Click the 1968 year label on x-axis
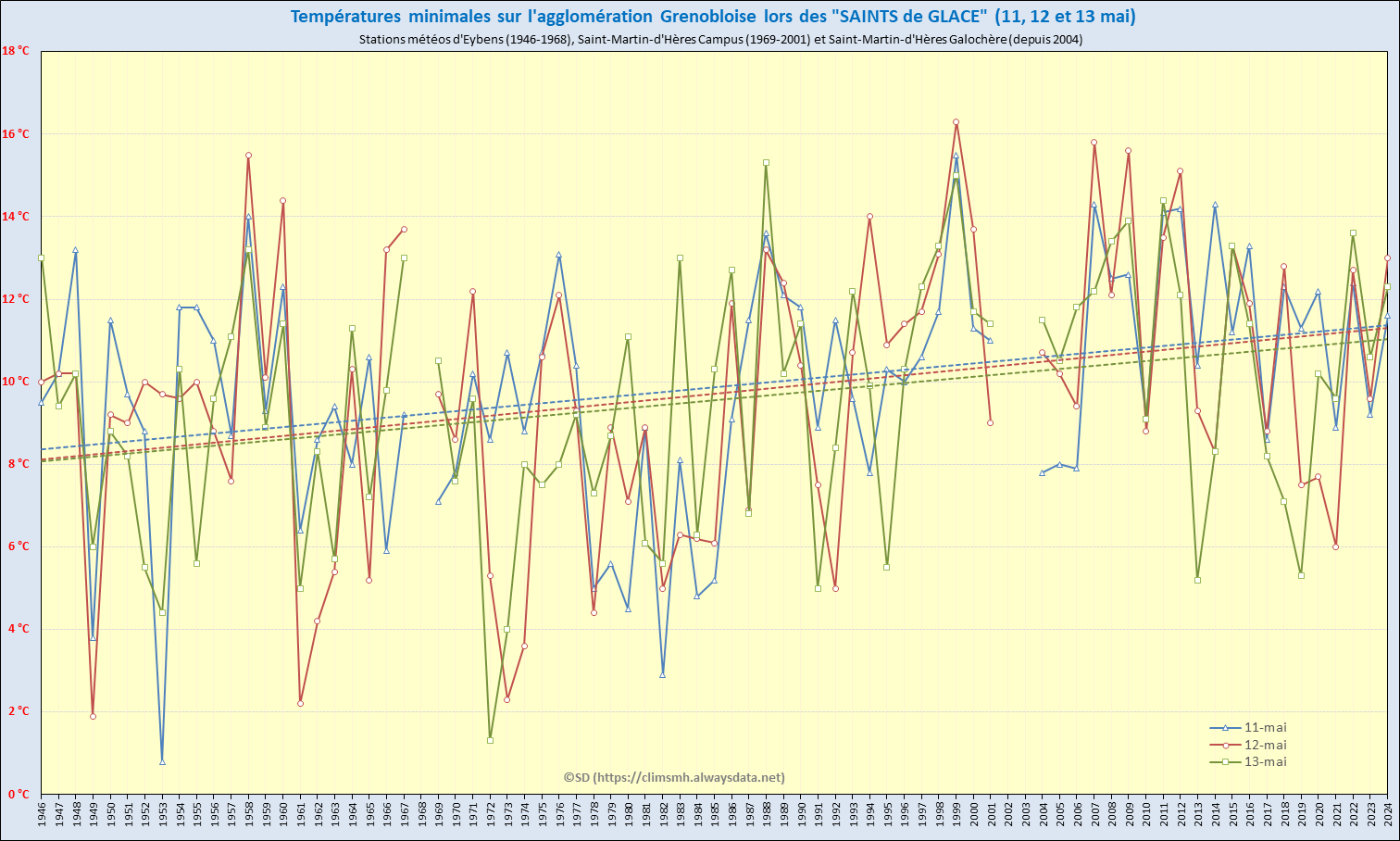Image resolution: width=1400 pixels, height=841 pixels. [x=421, y=814]
